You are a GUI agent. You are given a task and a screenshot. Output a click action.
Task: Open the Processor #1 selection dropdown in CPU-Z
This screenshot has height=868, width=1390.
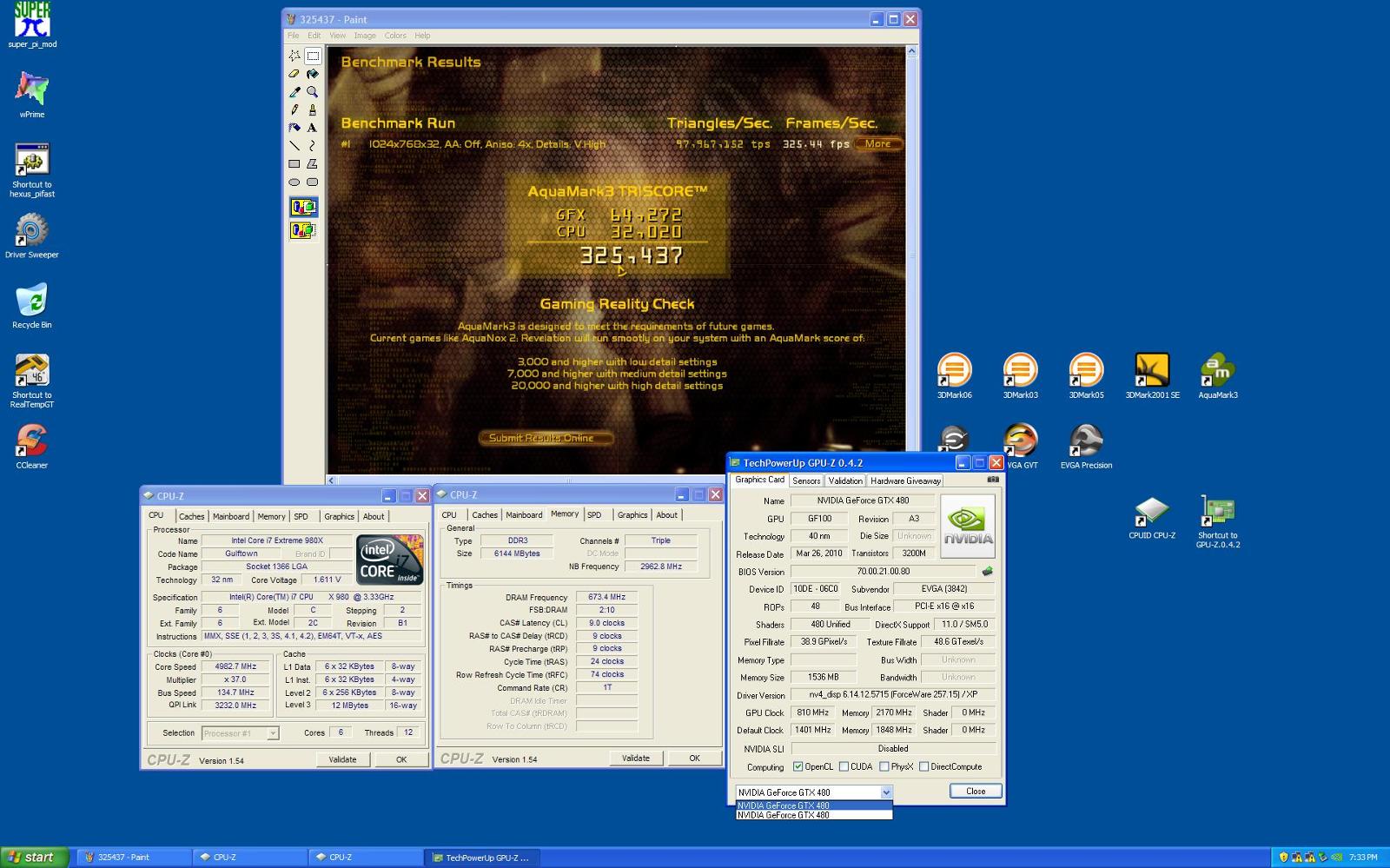pyautogui.click(x=273, y=733)
